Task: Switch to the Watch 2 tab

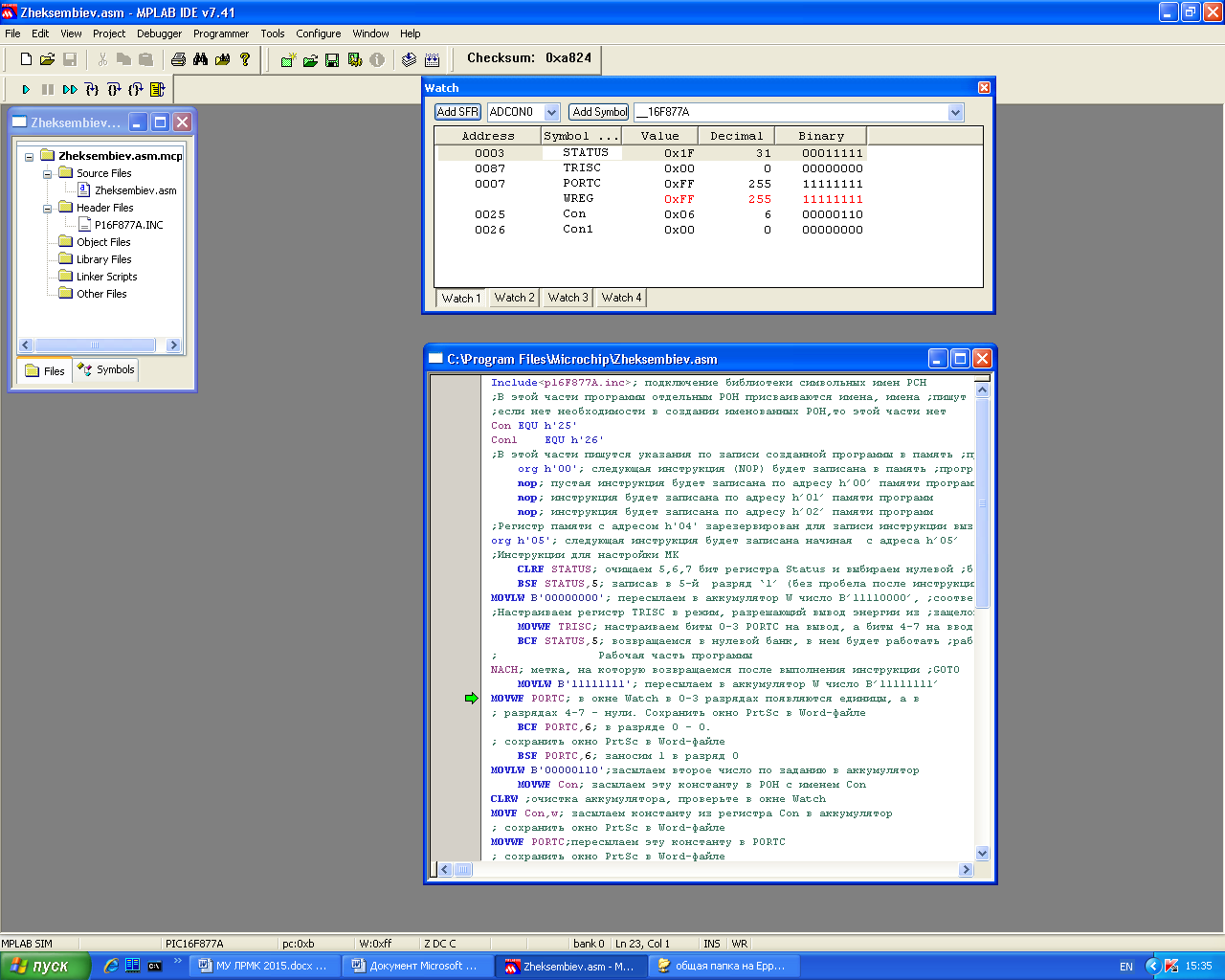Action: [514, 298]
